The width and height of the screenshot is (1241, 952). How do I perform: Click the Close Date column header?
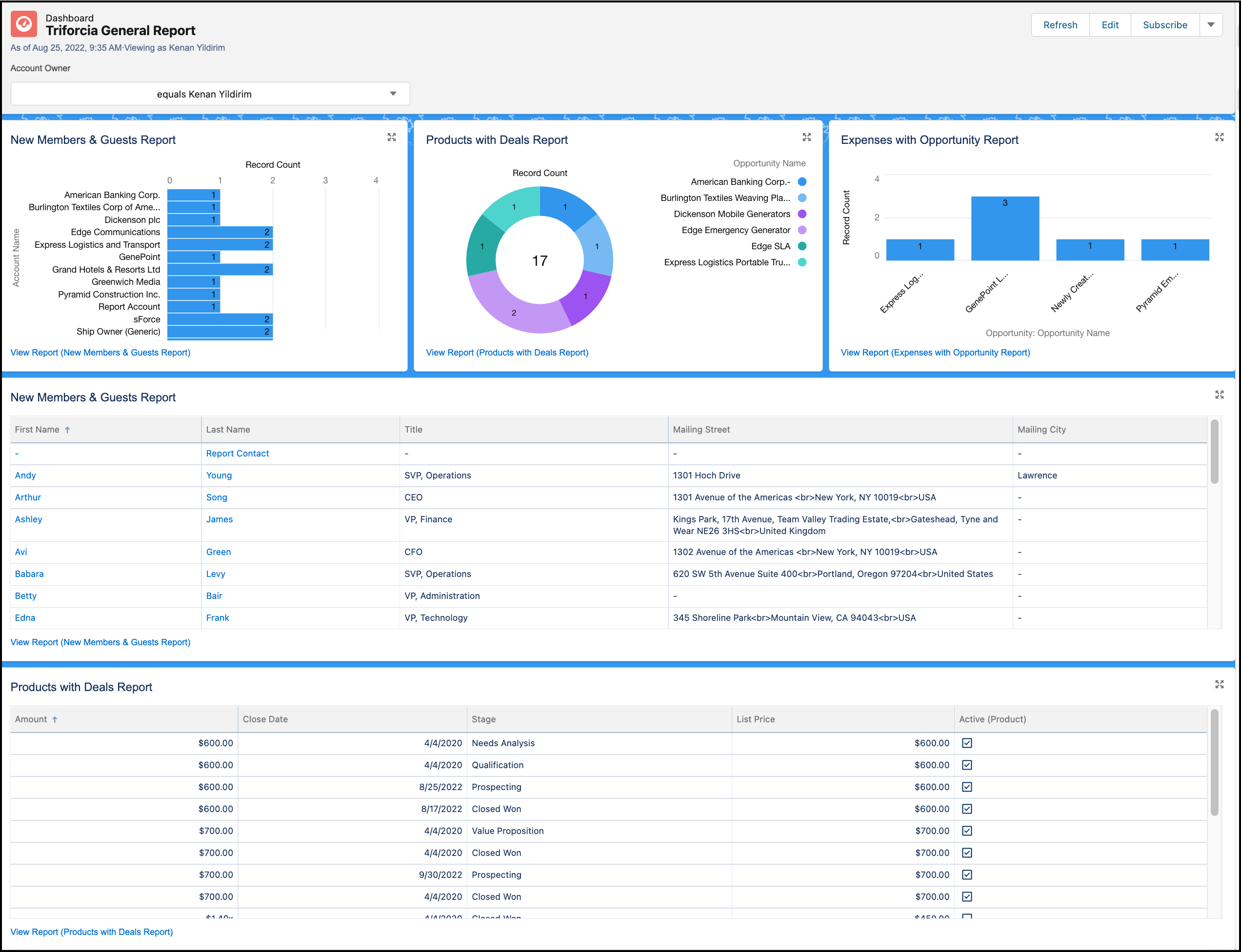pyautogui.click(x=353, y=719)
